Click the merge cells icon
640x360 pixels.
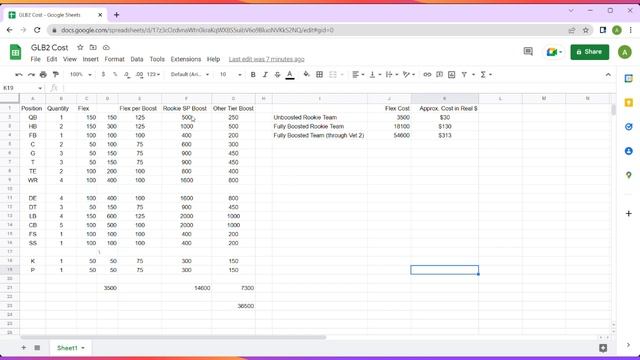333,75
